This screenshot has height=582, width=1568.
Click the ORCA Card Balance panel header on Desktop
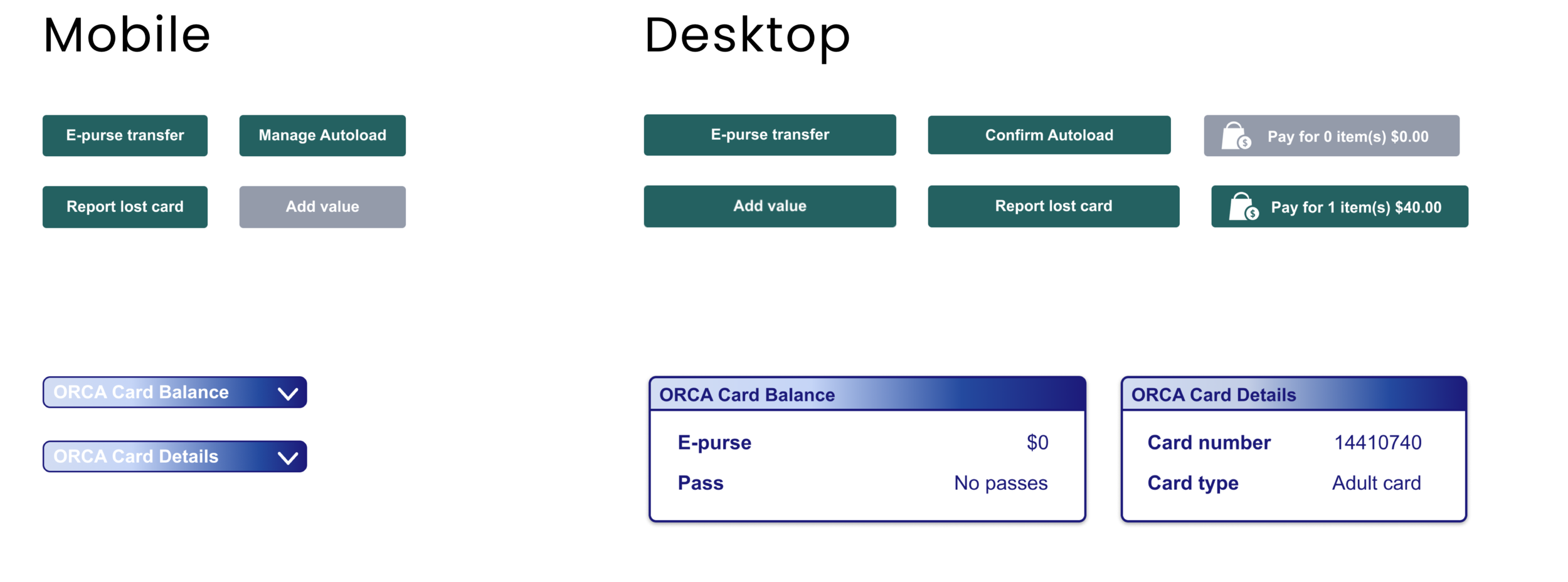(867, 394)
